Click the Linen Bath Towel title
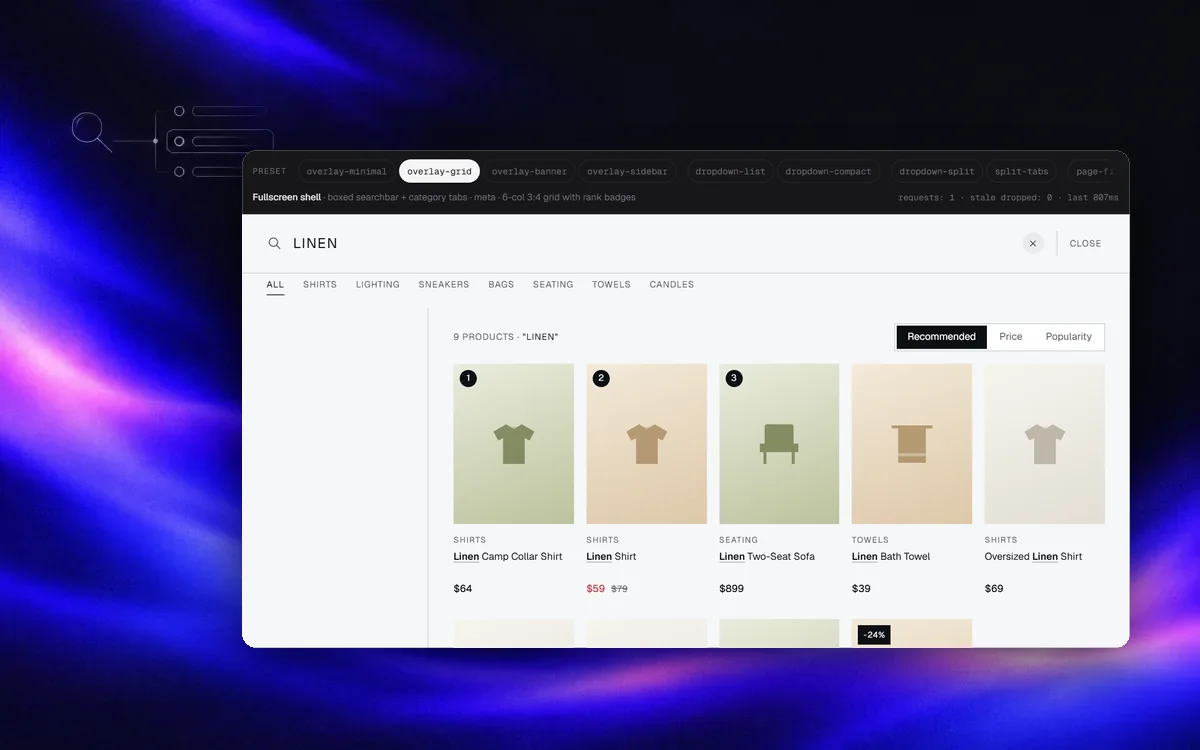Image resolution: width=1200 pixels, height=750 pixels. [x=891, y=557]
